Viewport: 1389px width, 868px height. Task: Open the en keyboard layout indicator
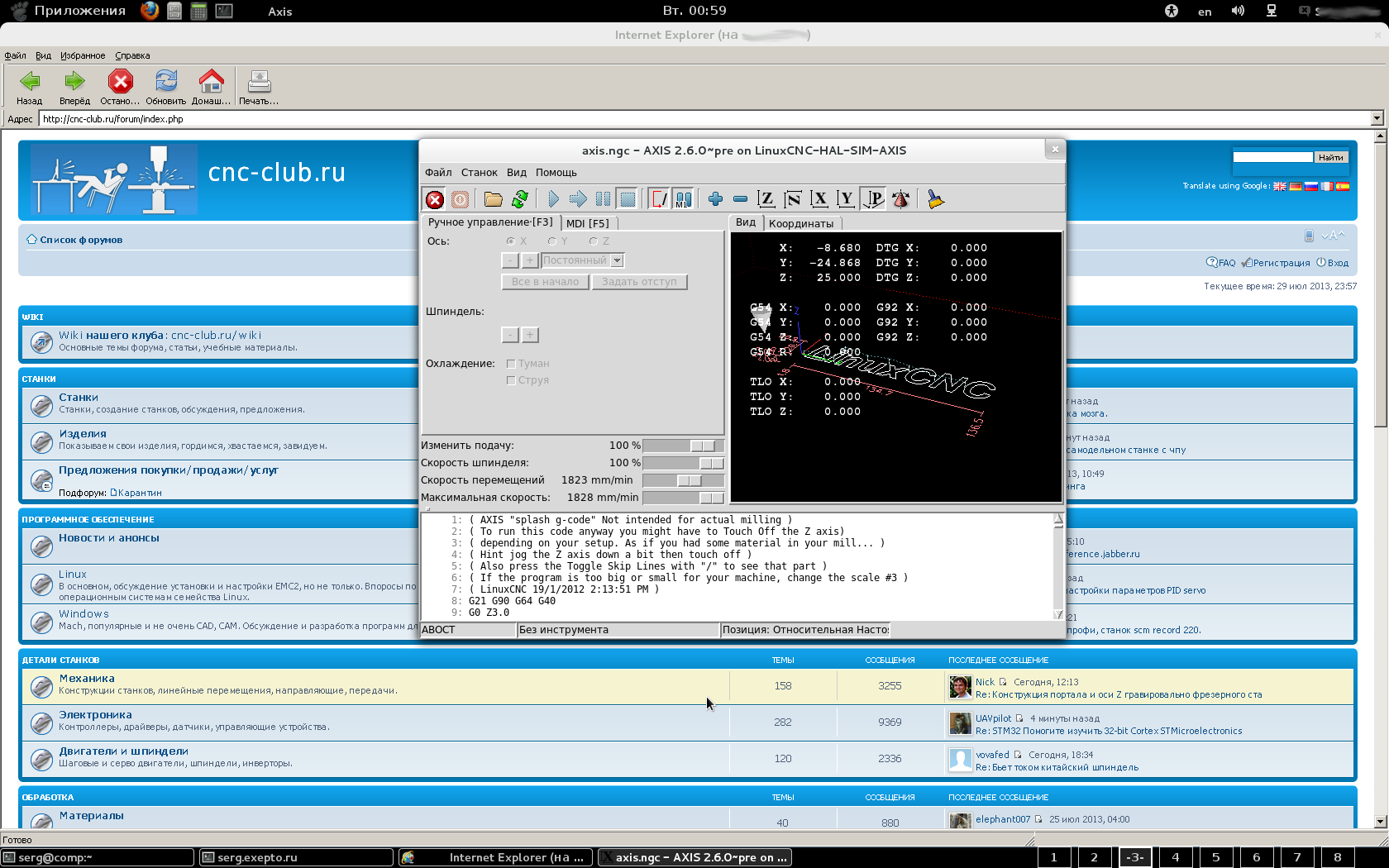pyautogui.click(x=1205, y=12)
